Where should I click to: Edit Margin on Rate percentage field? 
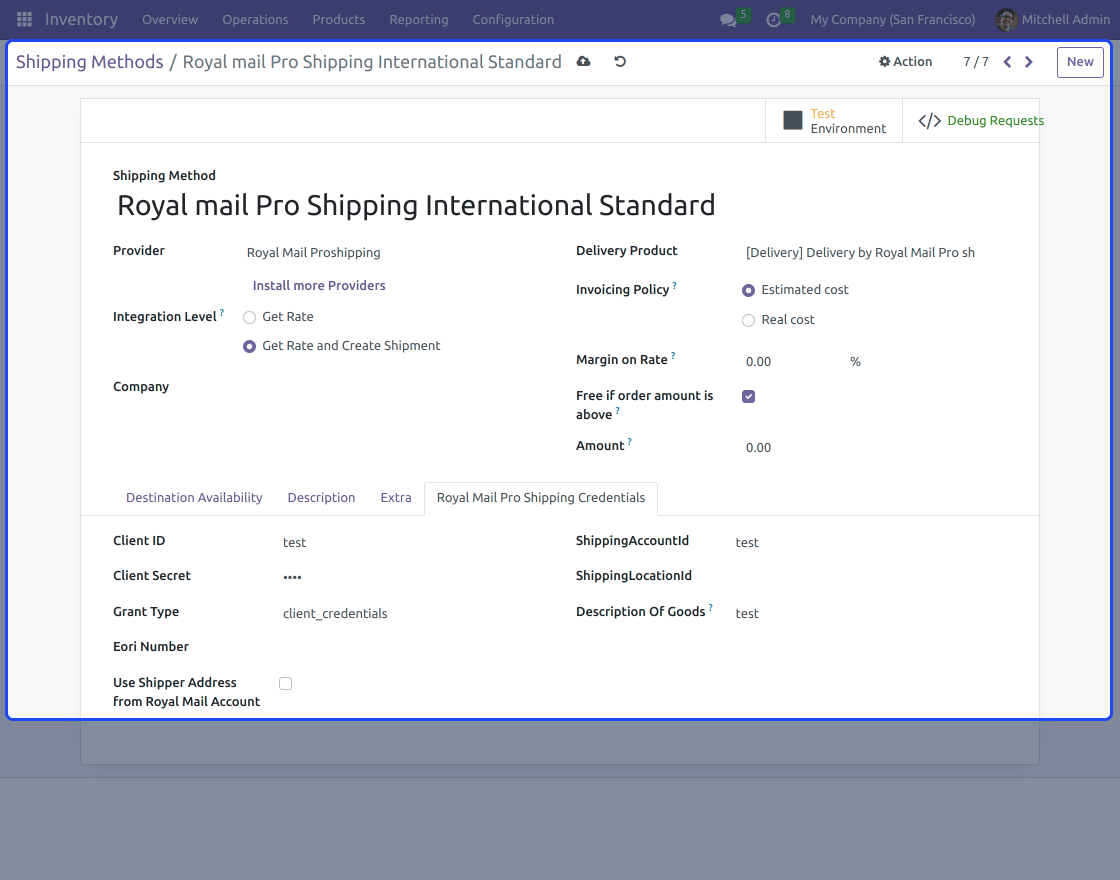[793, 362]
